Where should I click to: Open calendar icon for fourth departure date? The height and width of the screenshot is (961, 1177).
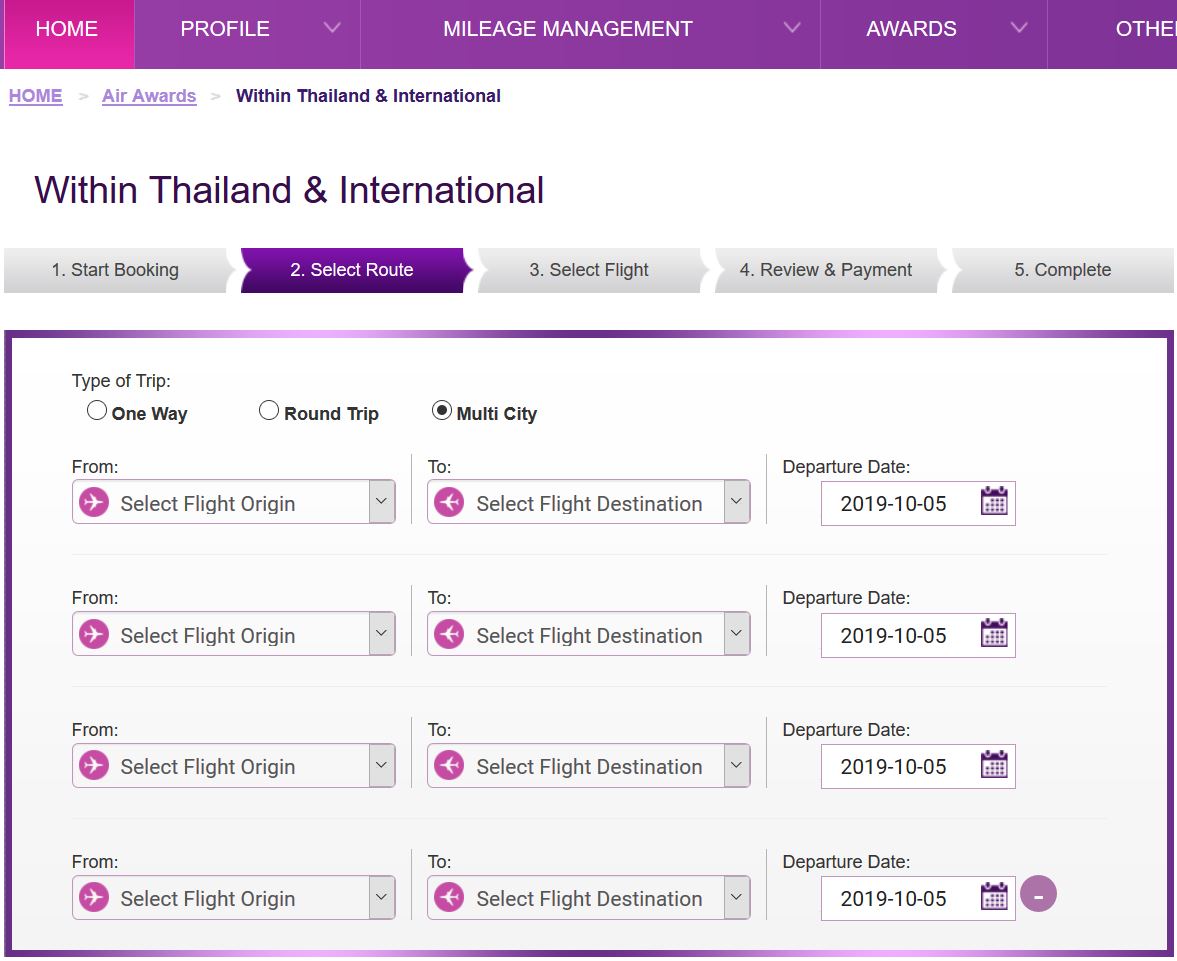click(994, 897)
